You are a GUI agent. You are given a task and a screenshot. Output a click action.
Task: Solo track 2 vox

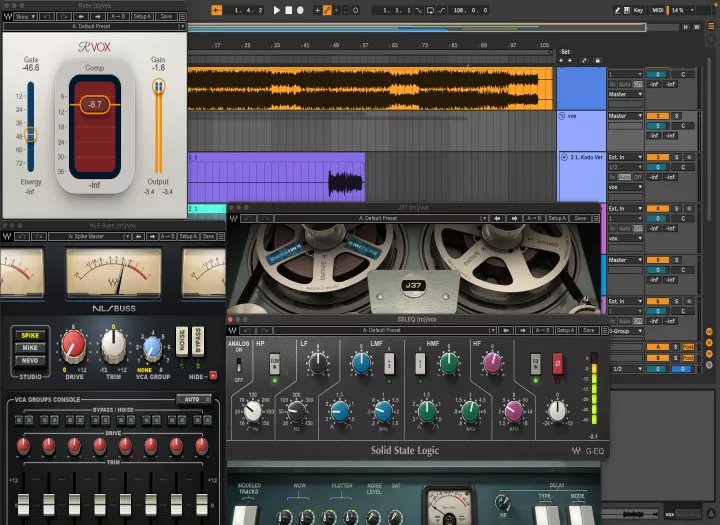point(676,116)
